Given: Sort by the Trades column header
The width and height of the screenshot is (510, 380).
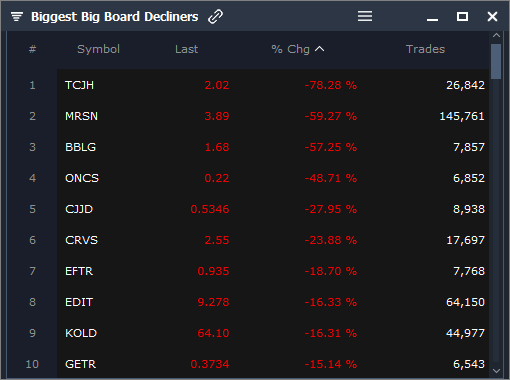Looking at the screenshot, I should click(x=425, y=49).
